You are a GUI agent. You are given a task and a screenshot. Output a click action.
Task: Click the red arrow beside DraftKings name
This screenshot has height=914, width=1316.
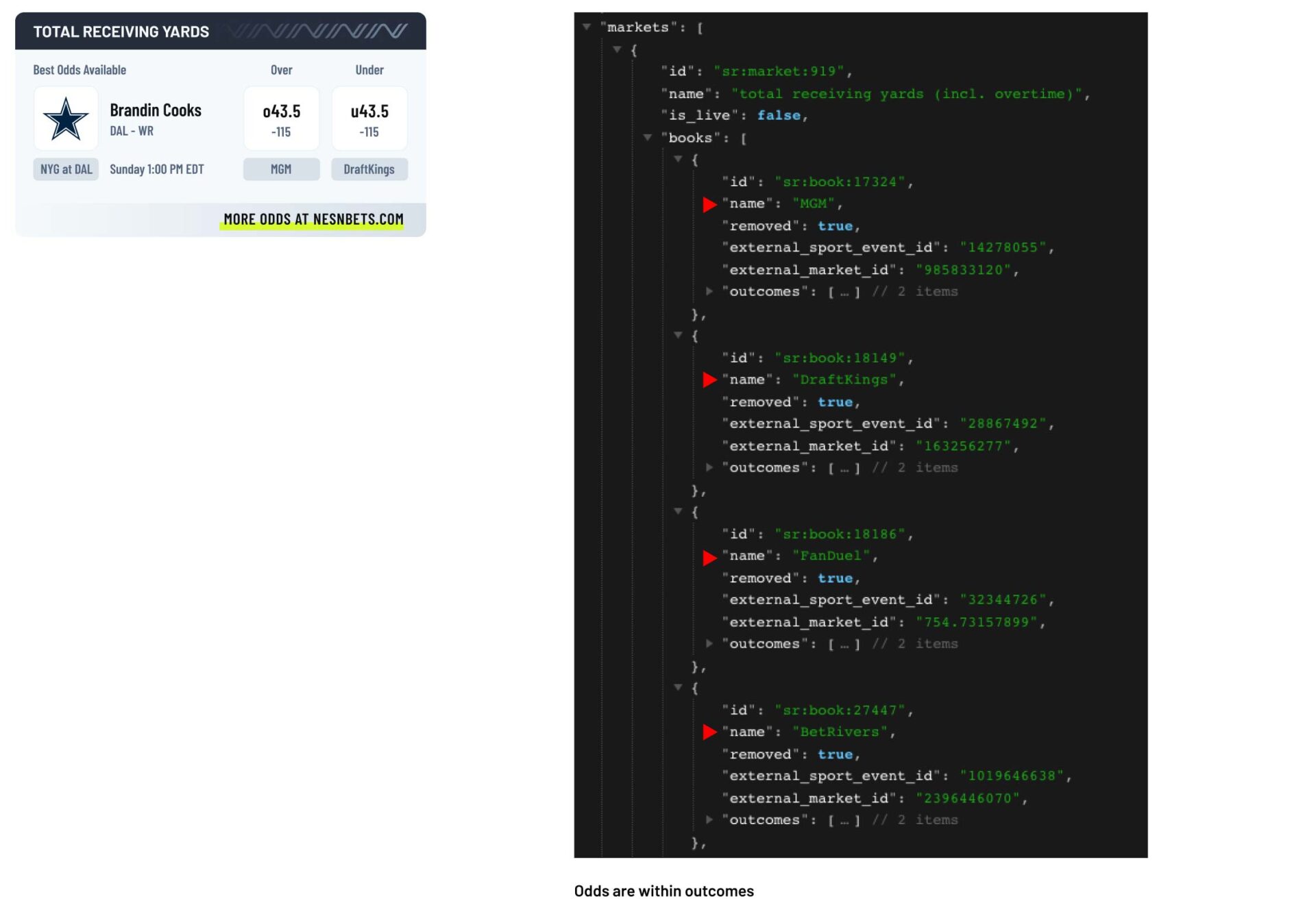709,380
